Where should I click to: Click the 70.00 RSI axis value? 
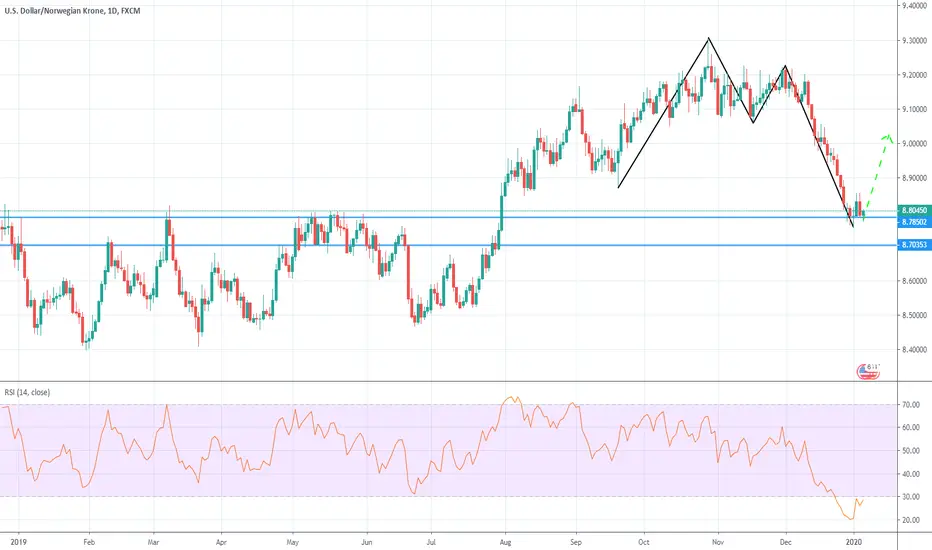[x=911, y=405]
